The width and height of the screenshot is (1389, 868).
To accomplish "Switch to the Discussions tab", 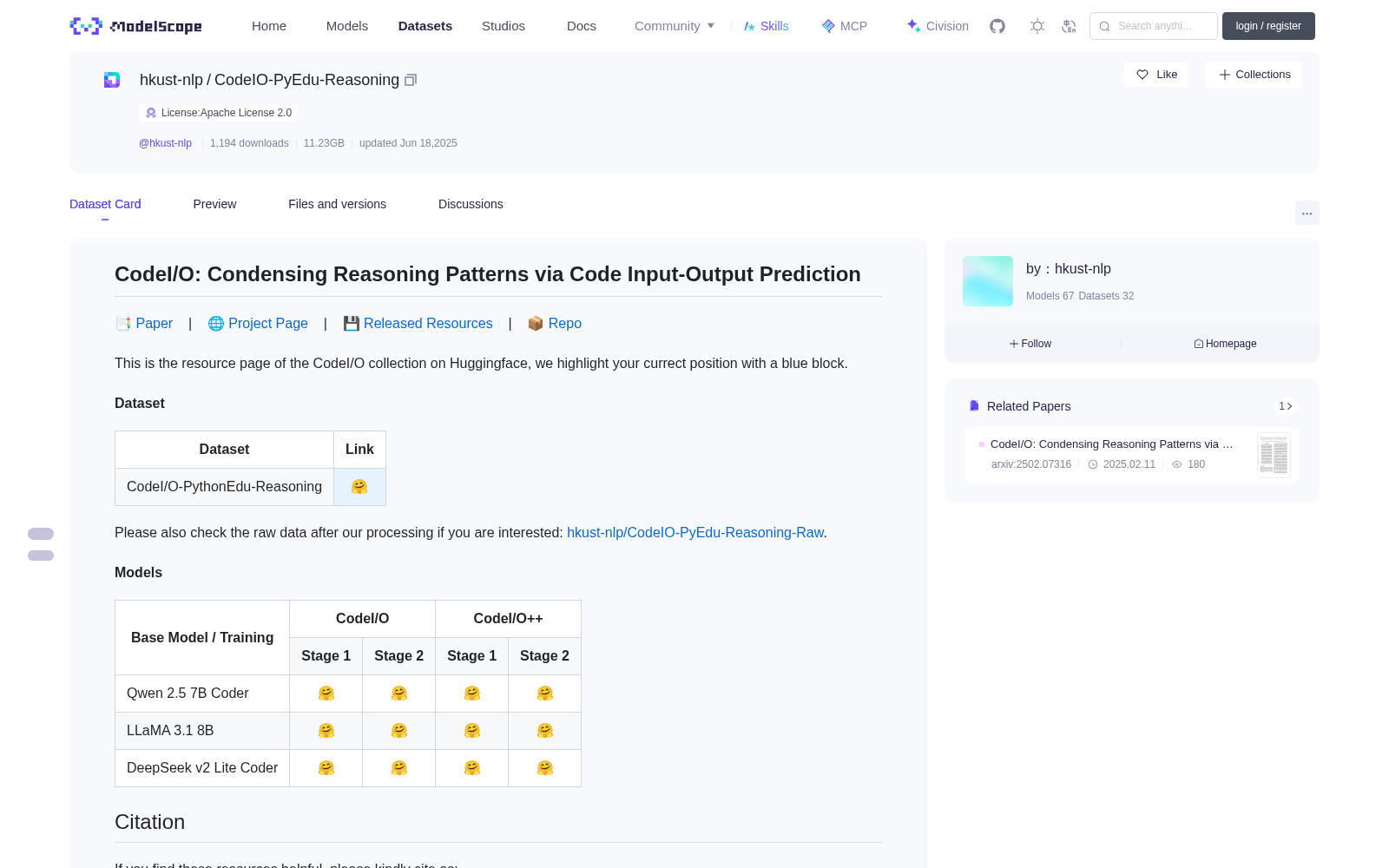I will click(x=471, y=204).
